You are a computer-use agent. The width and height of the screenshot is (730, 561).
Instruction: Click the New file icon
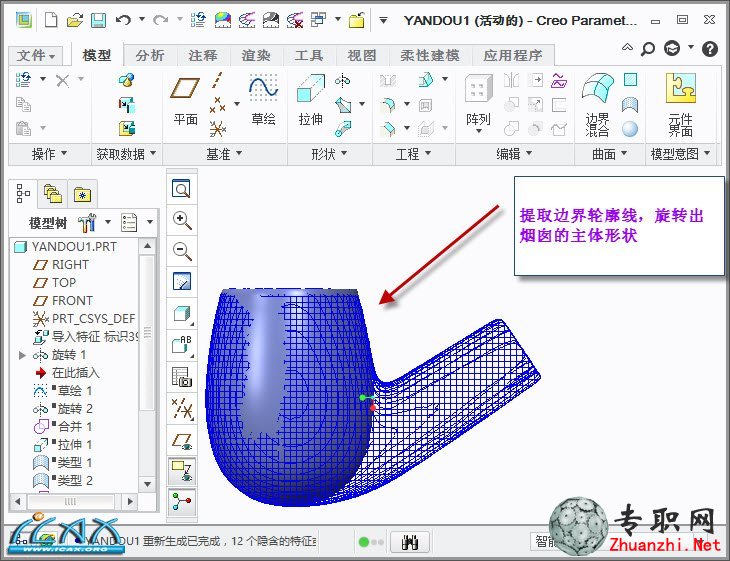point(51,20)
